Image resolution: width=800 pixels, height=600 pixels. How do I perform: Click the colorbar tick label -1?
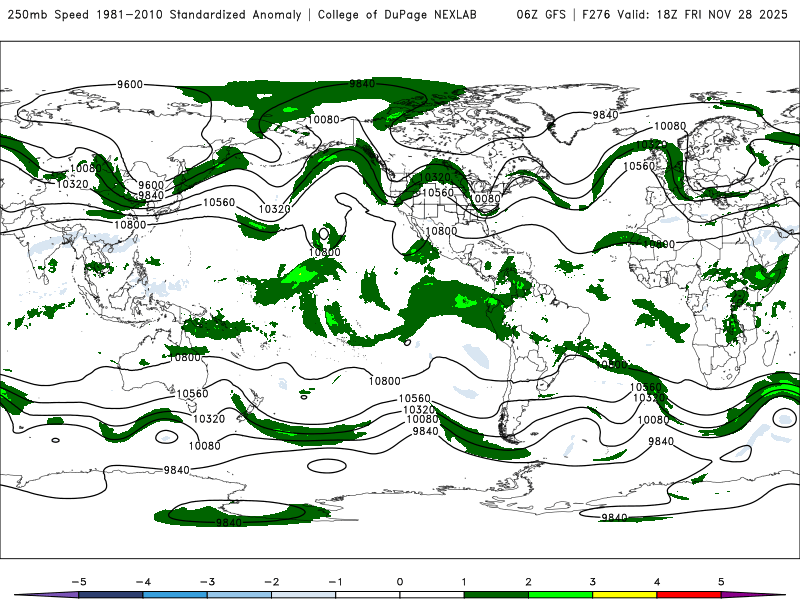click(335, 582)
